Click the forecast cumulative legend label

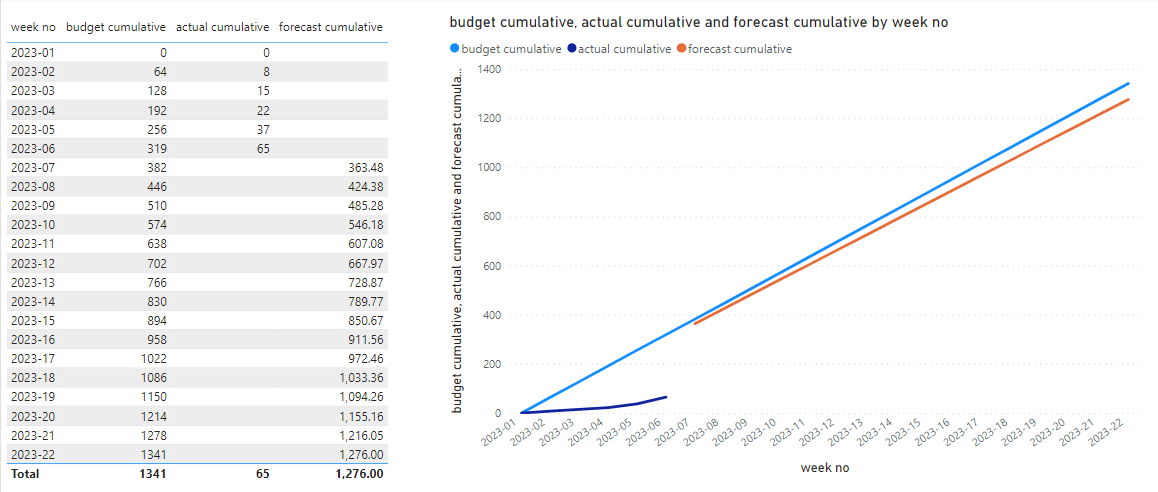[x=740, y=49]
